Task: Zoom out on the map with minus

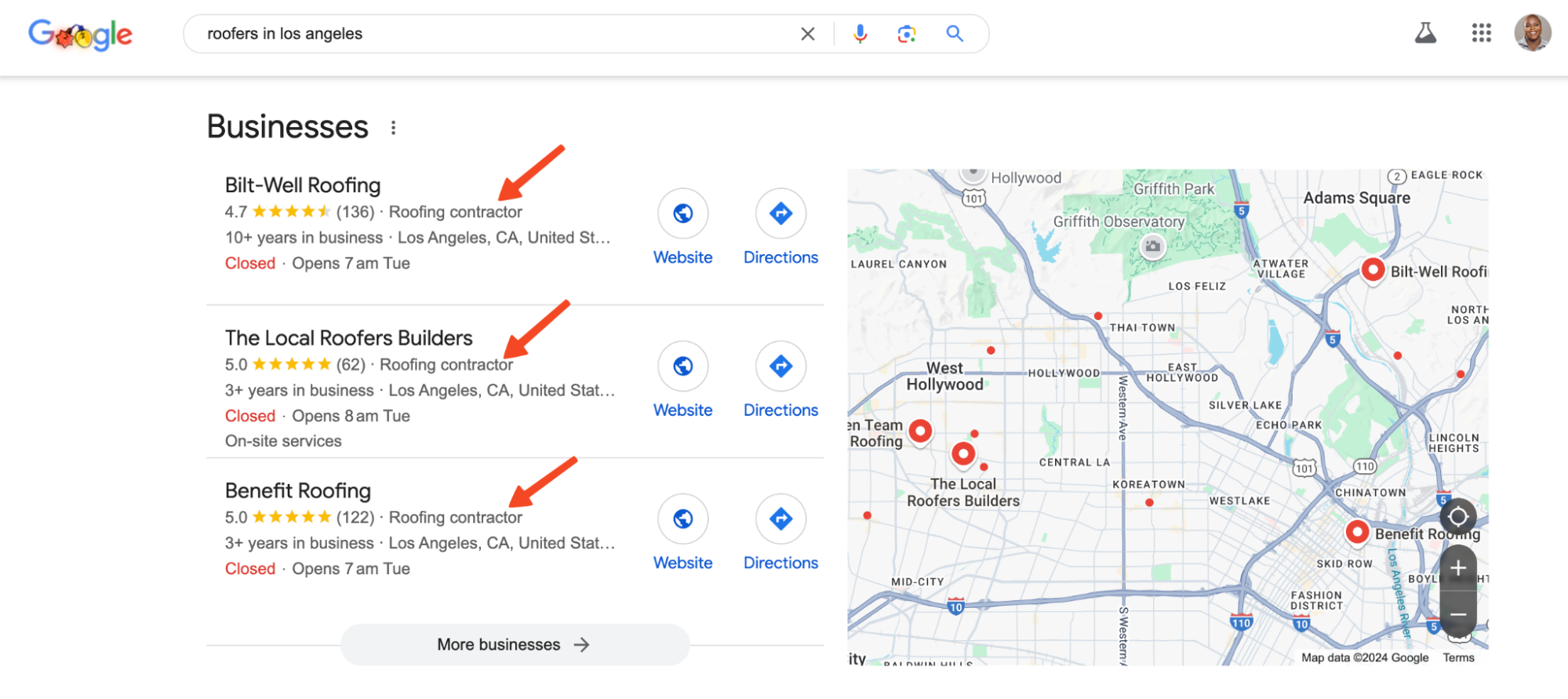Action: pyautogui.click(x=1458, y=614)
